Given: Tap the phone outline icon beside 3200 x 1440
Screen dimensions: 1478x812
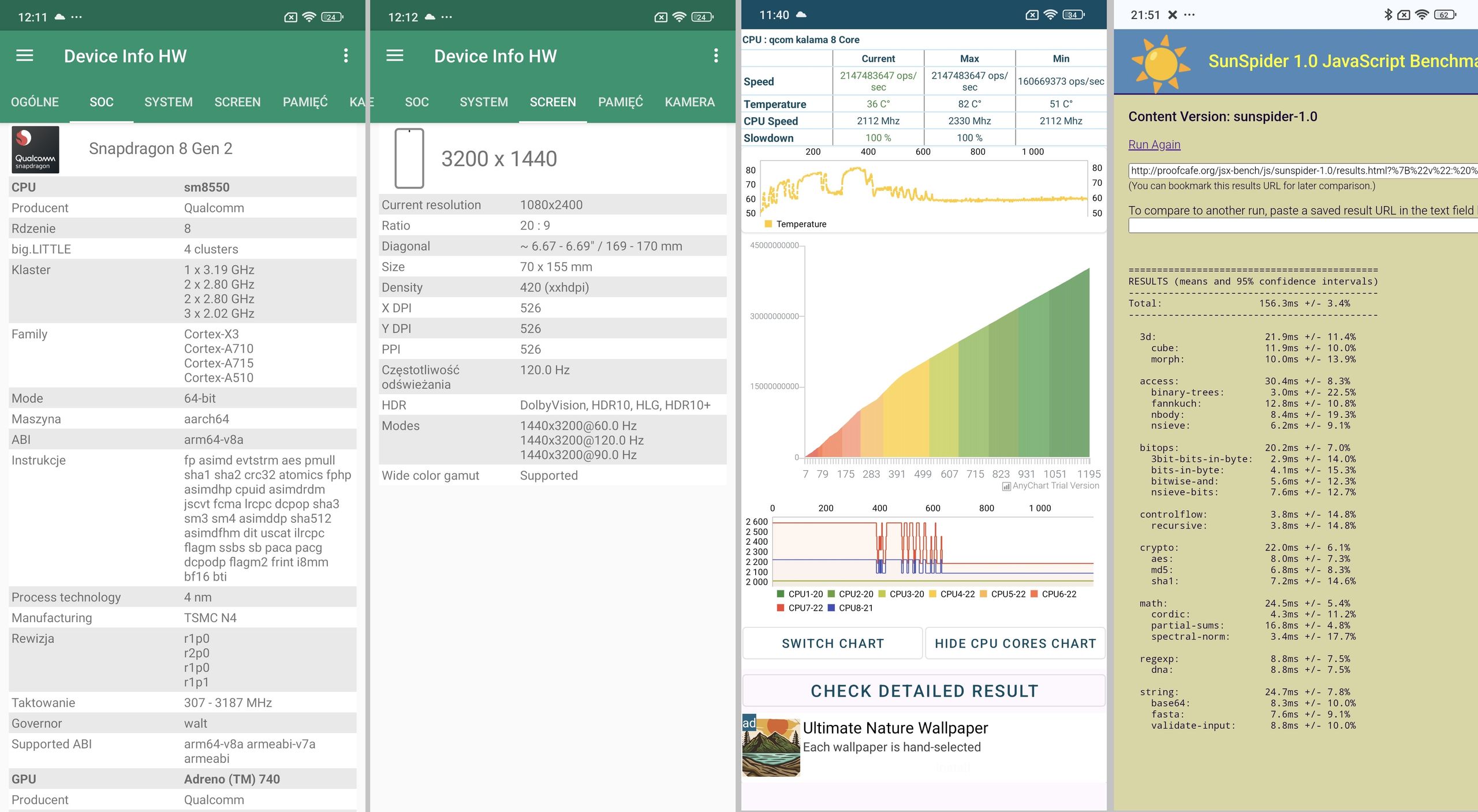Looking at the screenshot, I should click(x=409, y=158).
